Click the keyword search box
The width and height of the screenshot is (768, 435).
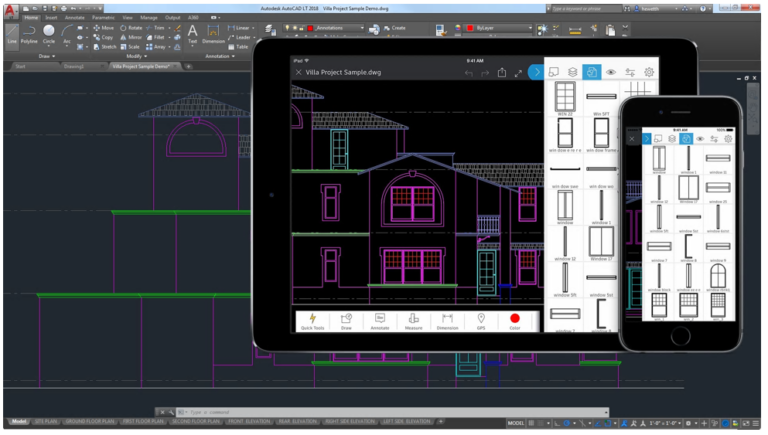tap(586, 9)
